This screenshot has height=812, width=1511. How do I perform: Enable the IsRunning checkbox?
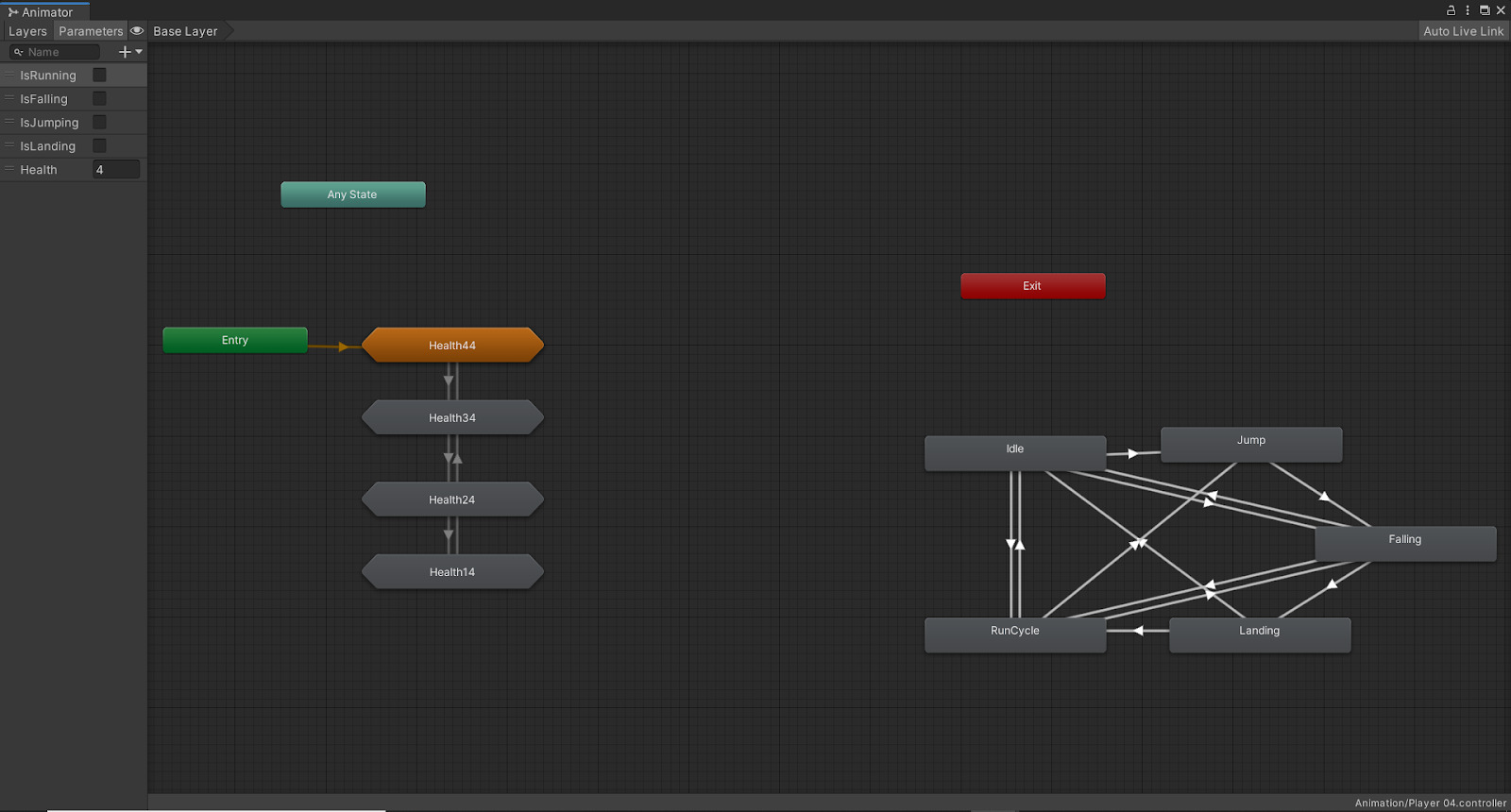99,75
